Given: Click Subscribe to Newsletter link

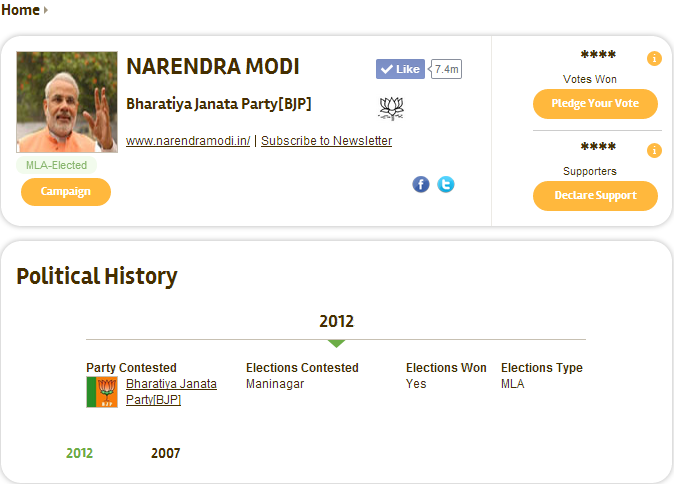Looking at the screenshot, I should click(x=326, y=141).
